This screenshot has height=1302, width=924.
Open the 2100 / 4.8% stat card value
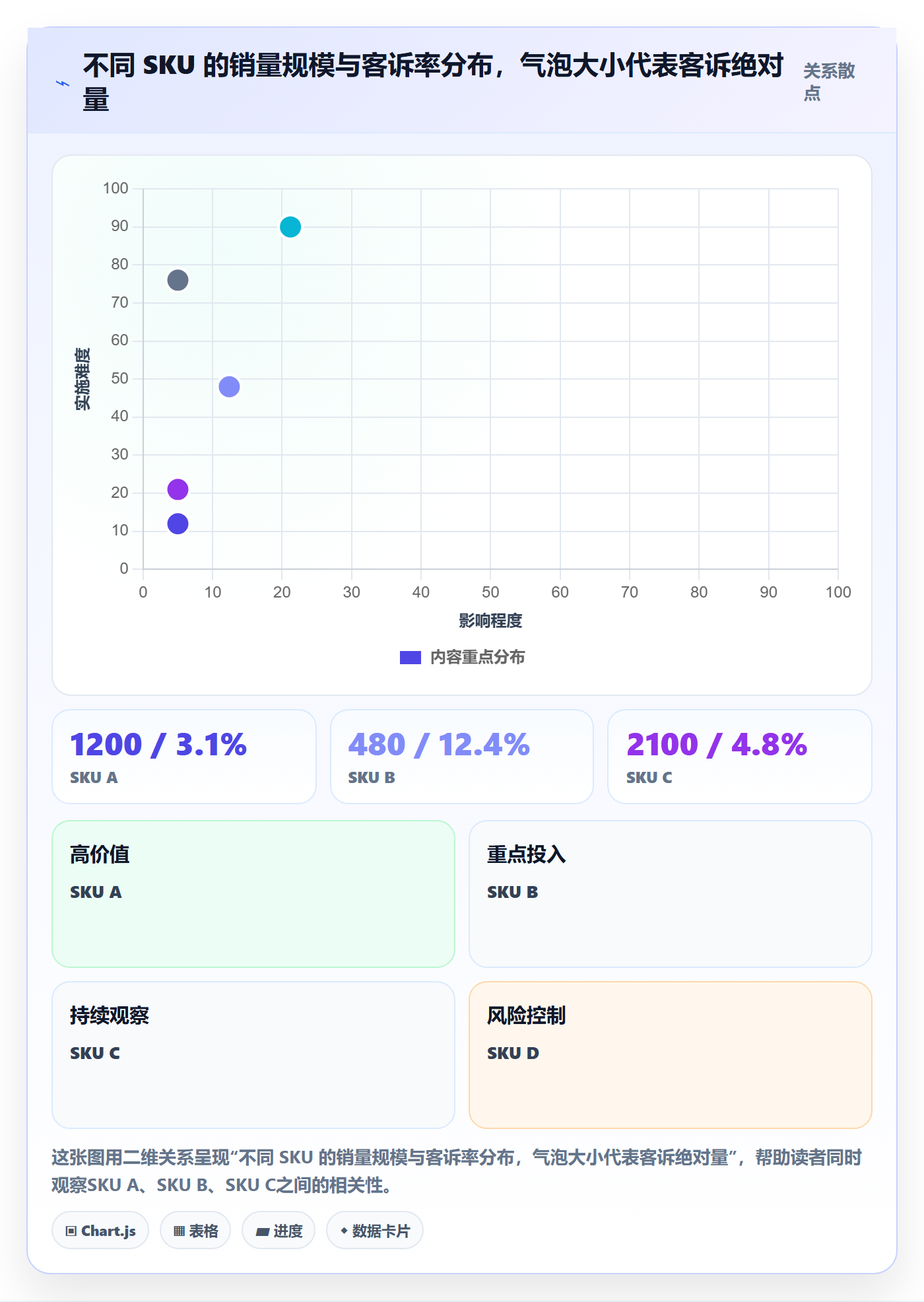[x=717, y=744]
